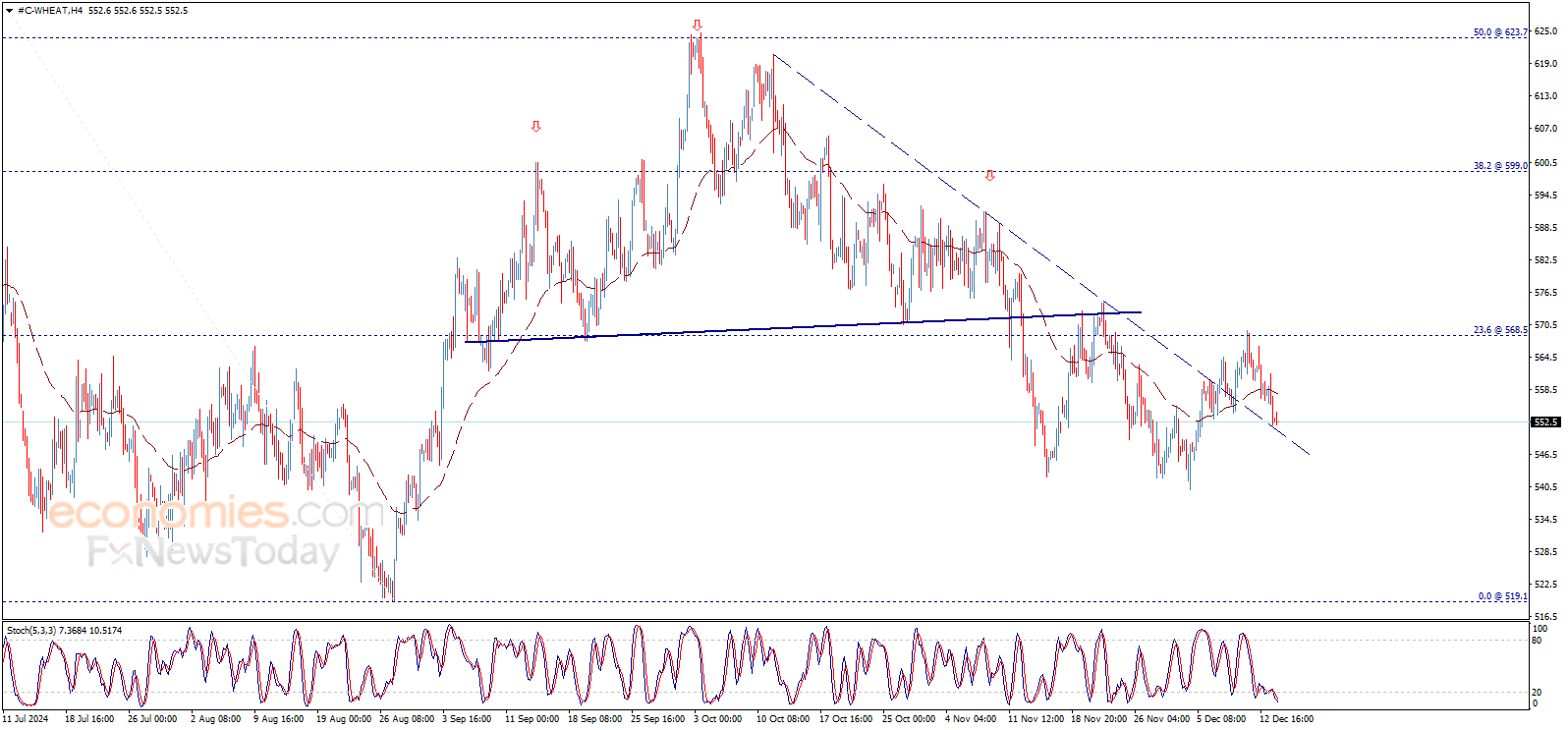Click the 9 Aug 16:00 time label

pyautogui.click(x=278, y=719)
